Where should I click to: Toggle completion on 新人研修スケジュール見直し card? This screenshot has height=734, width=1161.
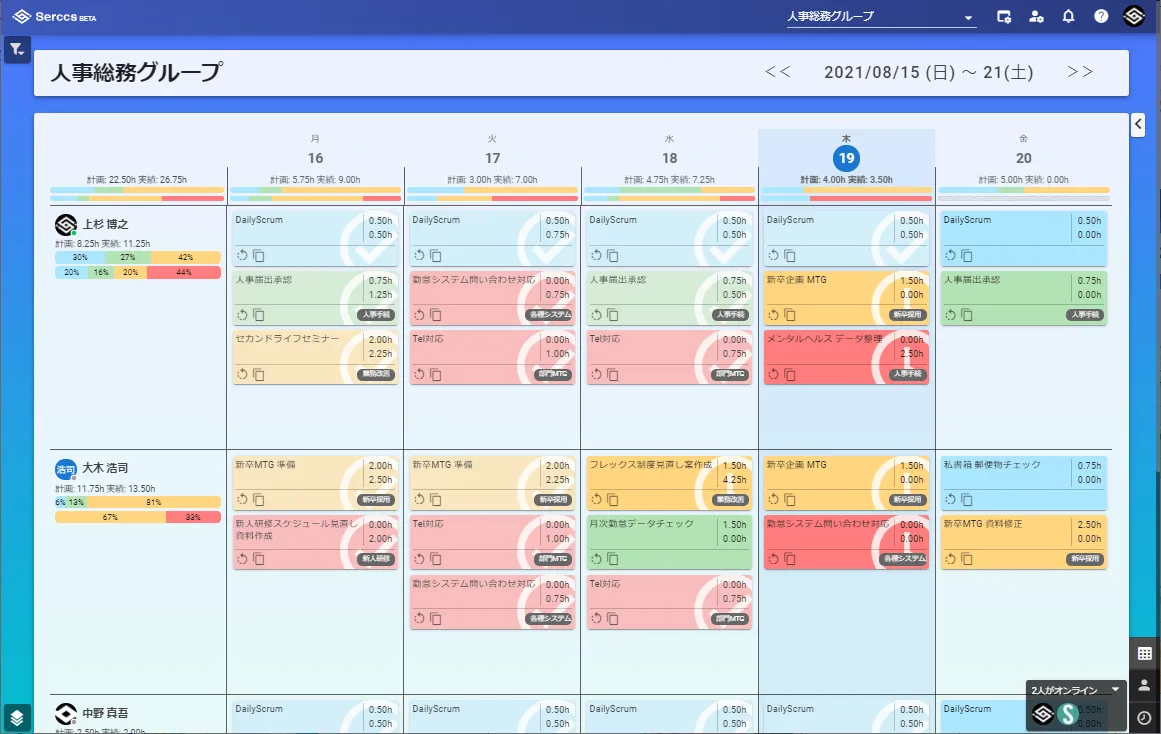point(369,544)
